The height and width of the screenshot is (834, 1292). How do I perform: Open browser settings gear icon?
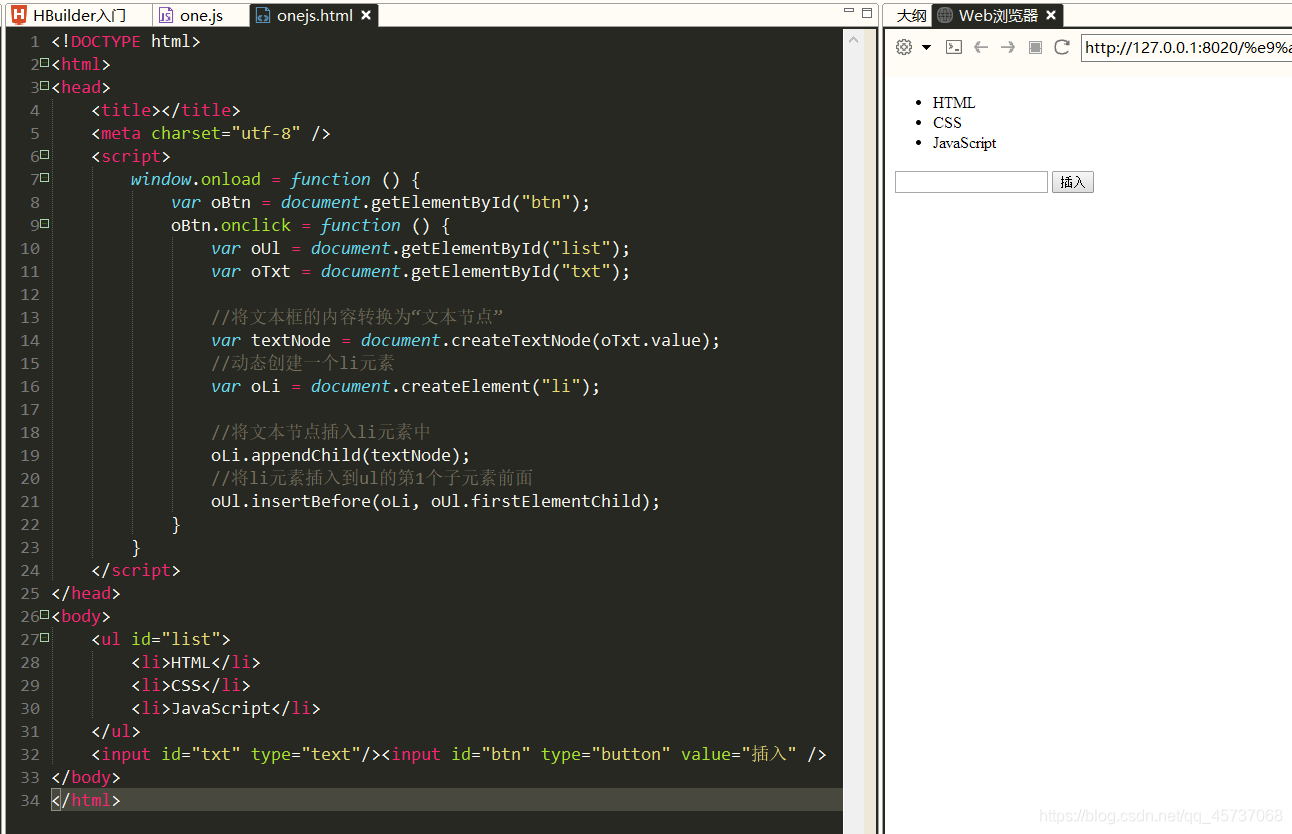pos(904,47)
